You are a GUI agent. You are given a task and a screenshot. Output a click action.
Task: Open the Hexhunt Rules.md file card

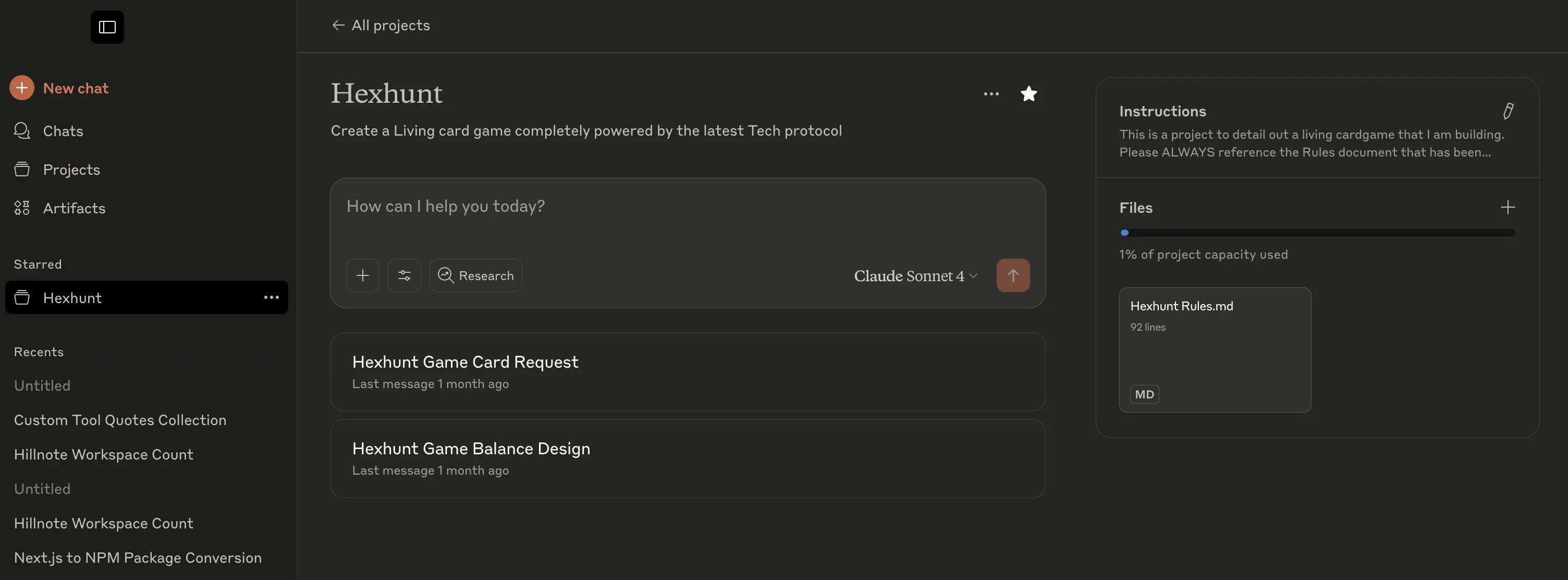point(1215,349)
